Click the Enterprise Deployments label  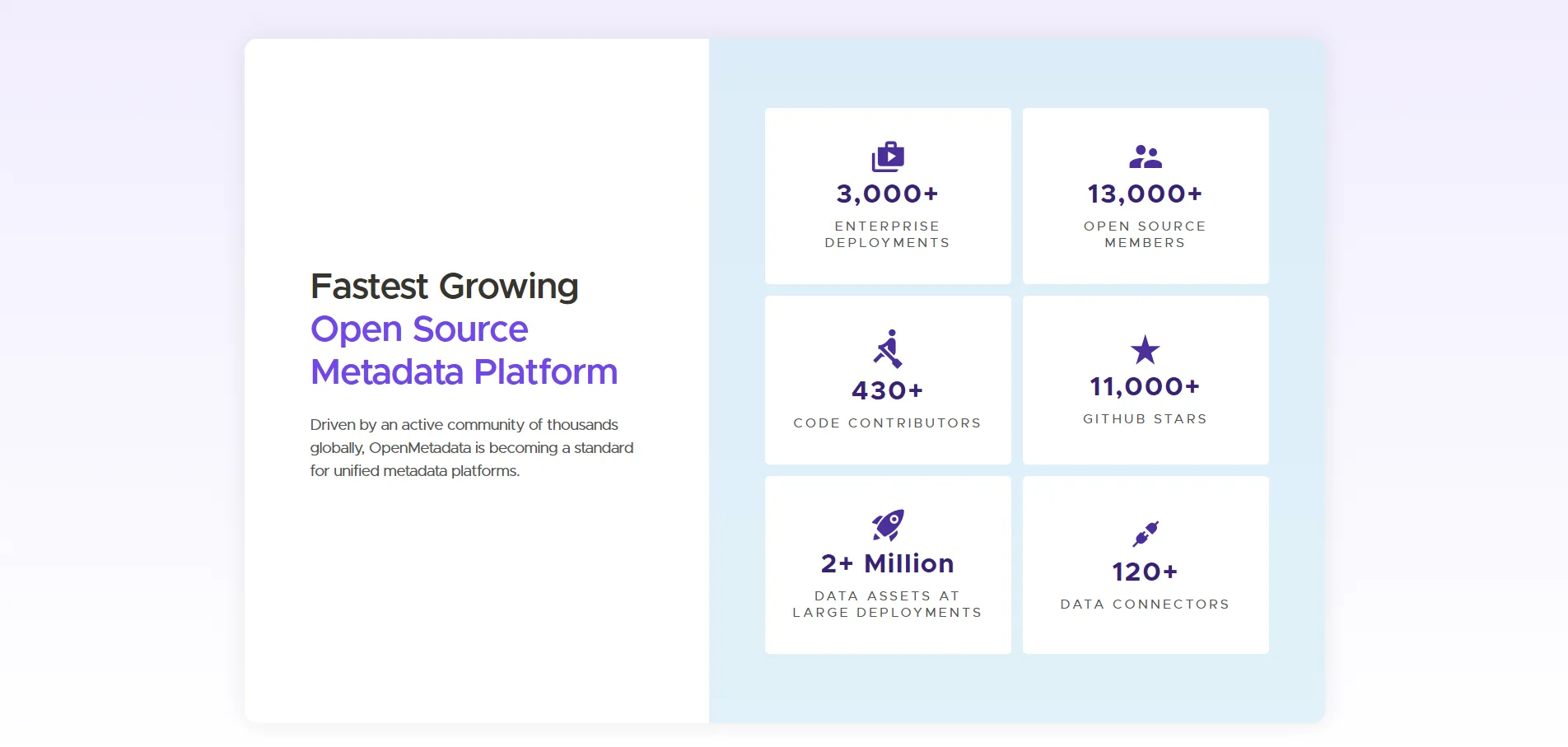click(888, 234)
